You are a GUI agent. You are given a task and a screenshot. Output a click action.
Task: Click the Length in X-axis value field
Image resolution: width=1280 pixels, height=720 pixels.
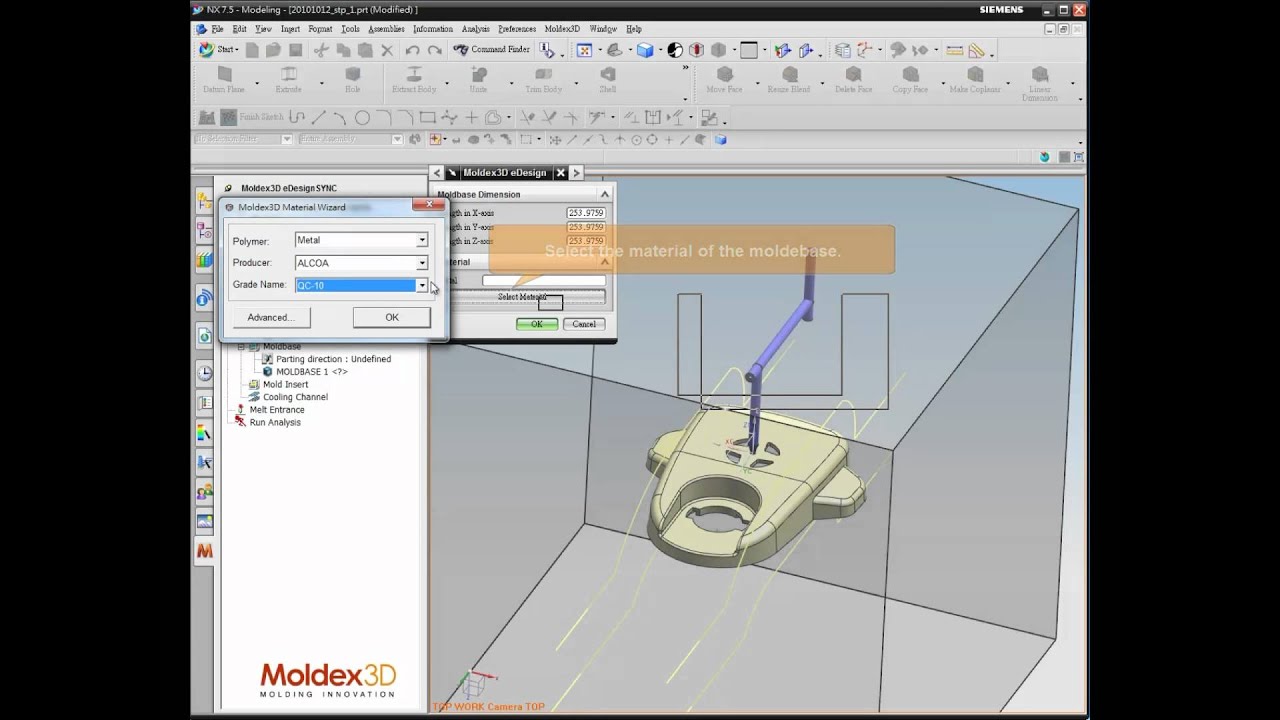(586, 213)
